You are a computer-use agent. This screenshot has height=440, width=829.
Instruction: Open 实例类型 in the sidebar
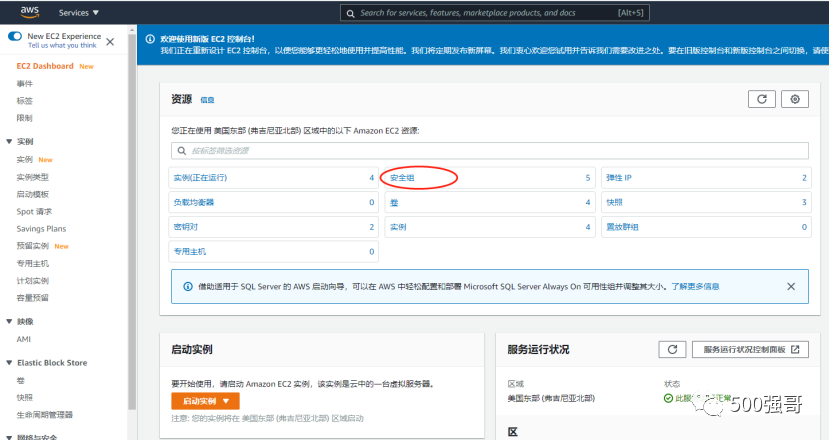[x=32, y=177]
